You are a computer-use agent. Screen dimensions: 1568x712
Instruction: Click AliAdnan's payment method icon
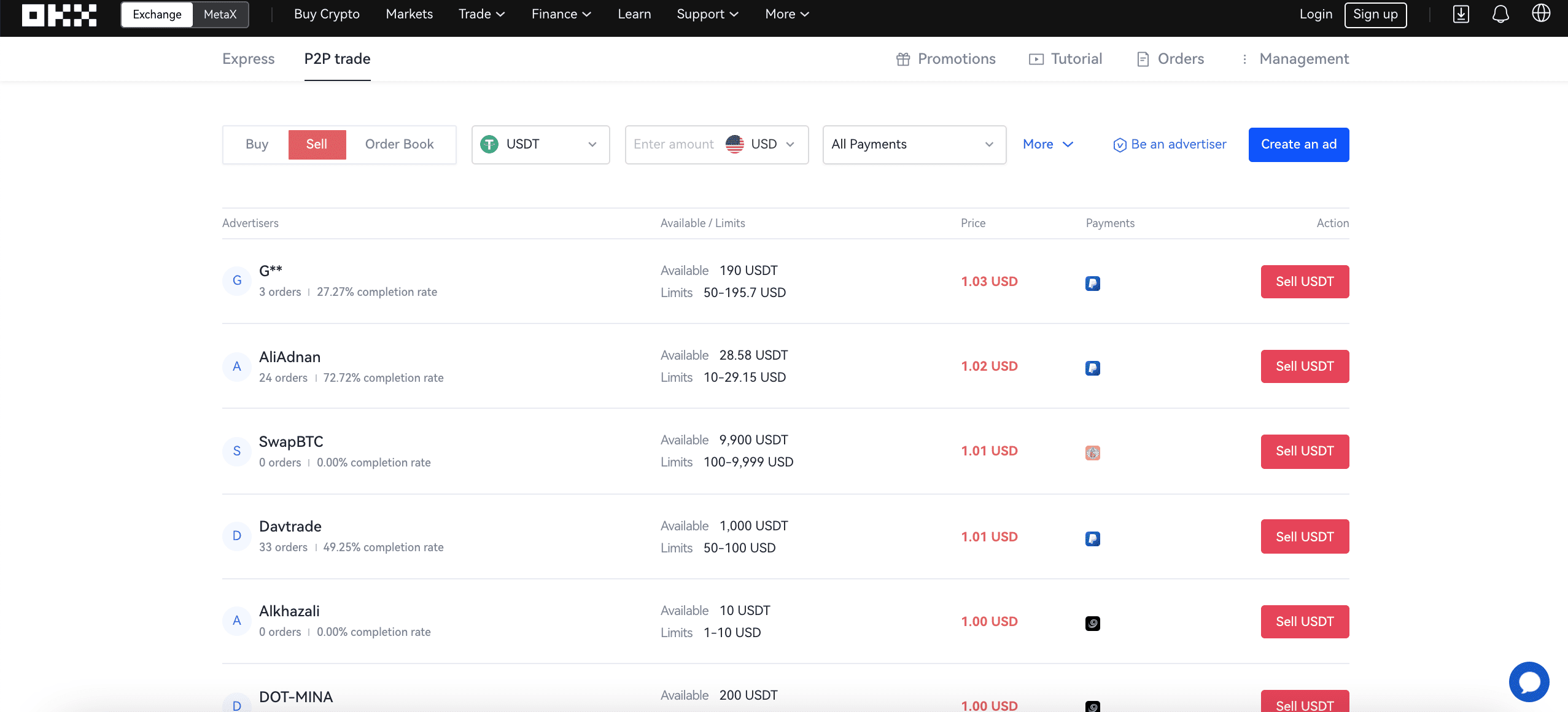pos(1093,368)
